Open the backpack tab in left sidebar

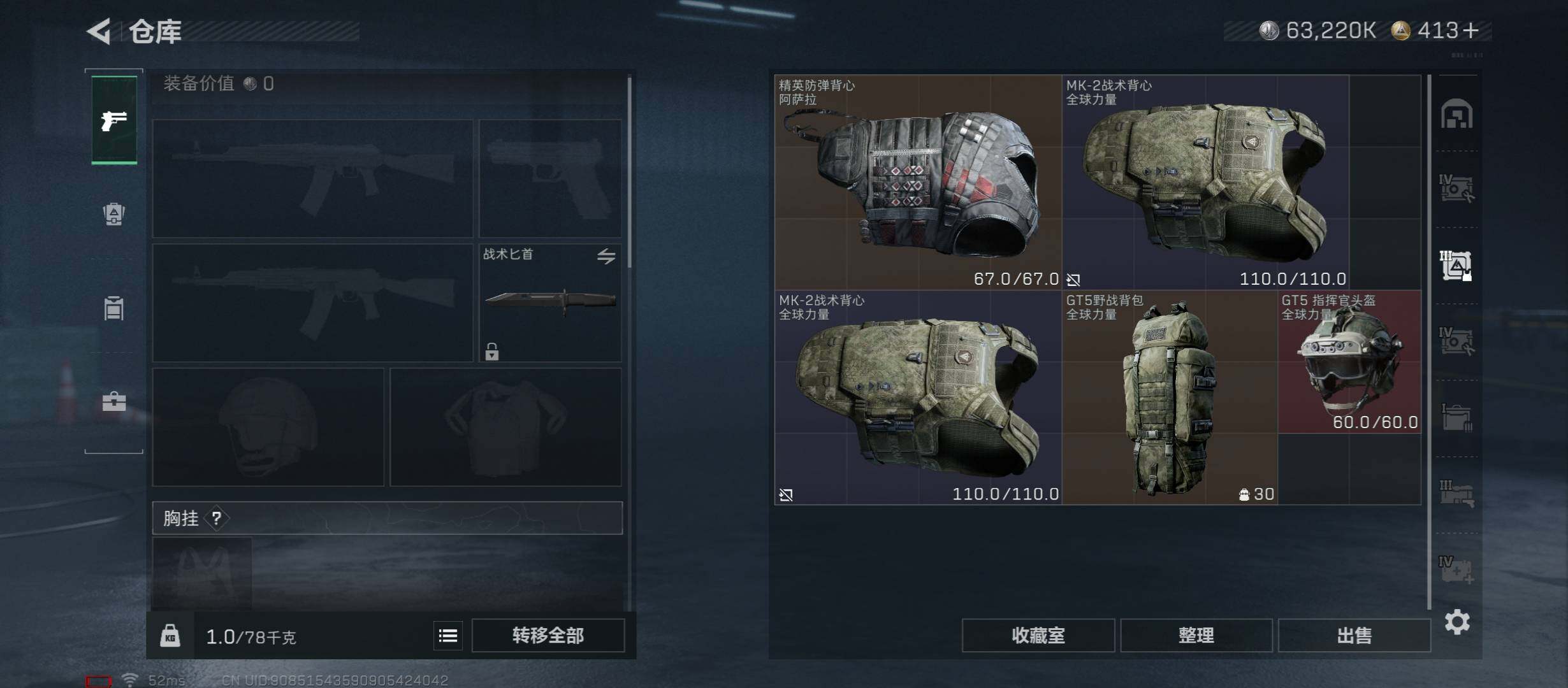114,213
